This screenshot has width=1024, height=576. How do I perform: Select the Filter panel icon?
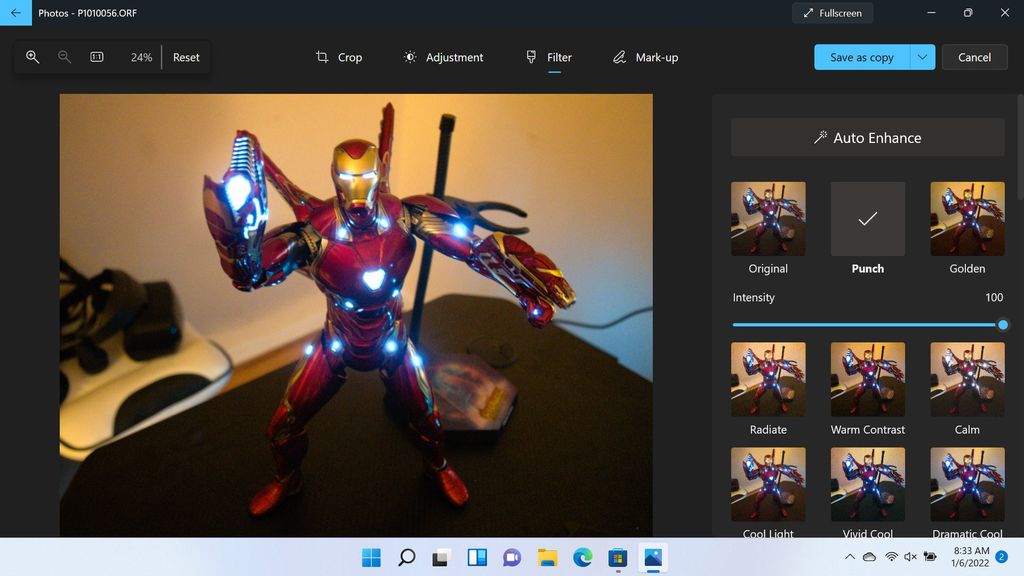pos(530,57)
